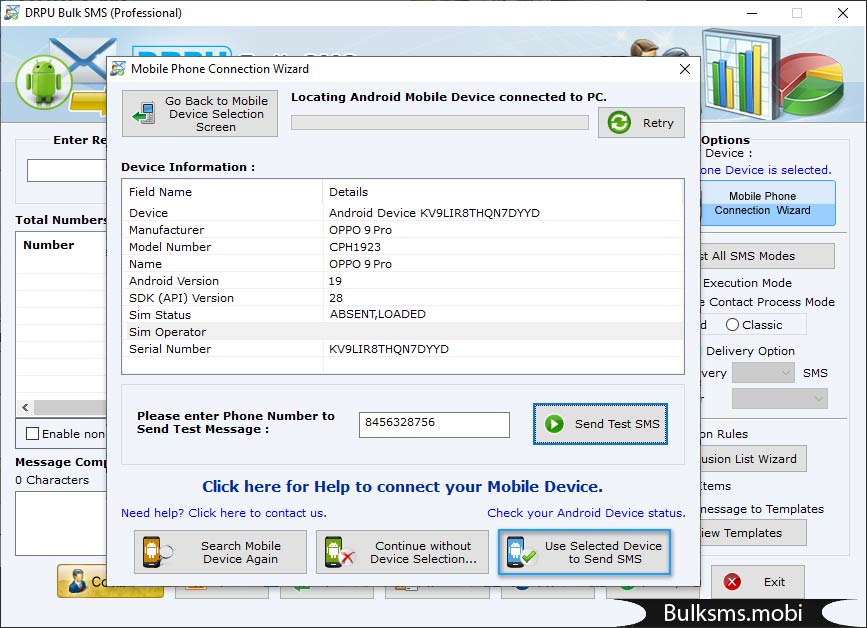This screenshot has width=867, height=628.
Task: Click the green Retry refresh icon
Action: [x=619, y=122]
